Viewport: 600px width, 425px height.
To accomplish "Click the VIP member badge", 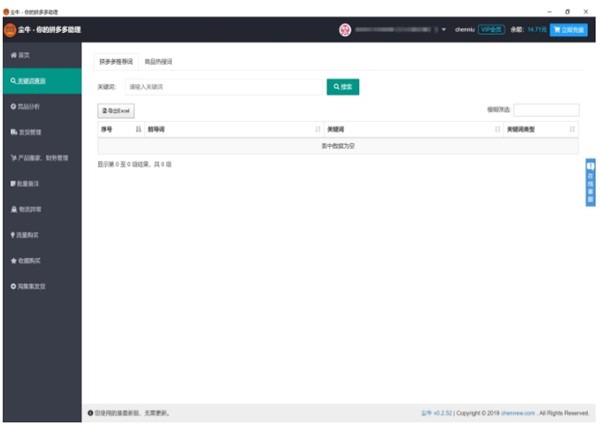I will click(491, 29).
